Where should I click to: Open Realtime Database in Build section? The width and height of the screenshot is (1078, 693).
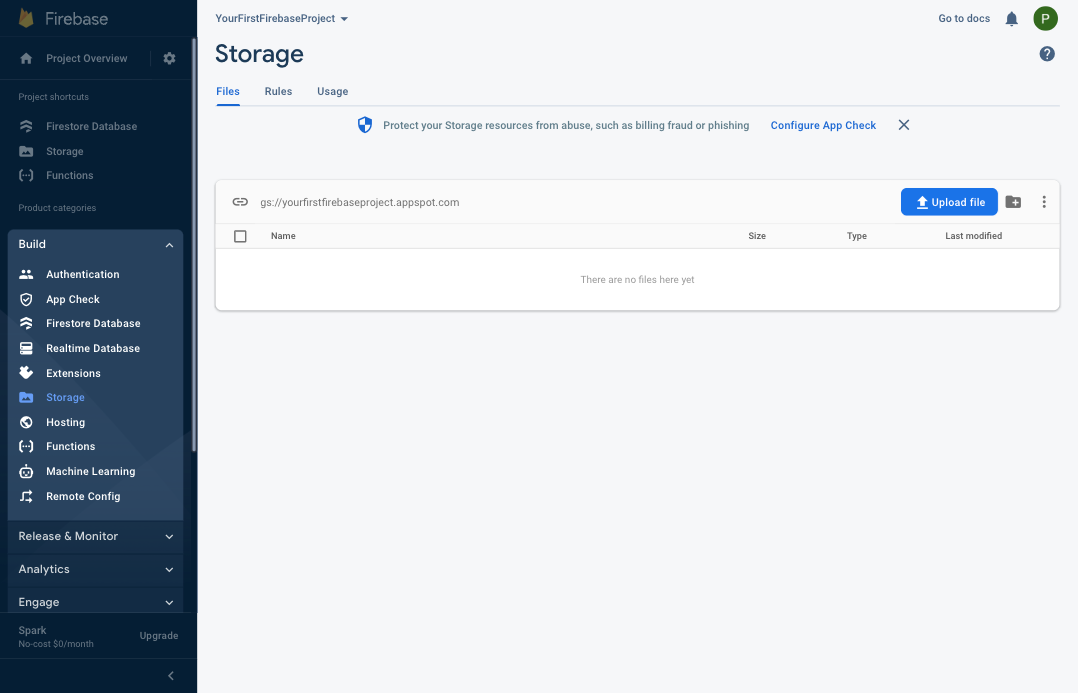93,349
